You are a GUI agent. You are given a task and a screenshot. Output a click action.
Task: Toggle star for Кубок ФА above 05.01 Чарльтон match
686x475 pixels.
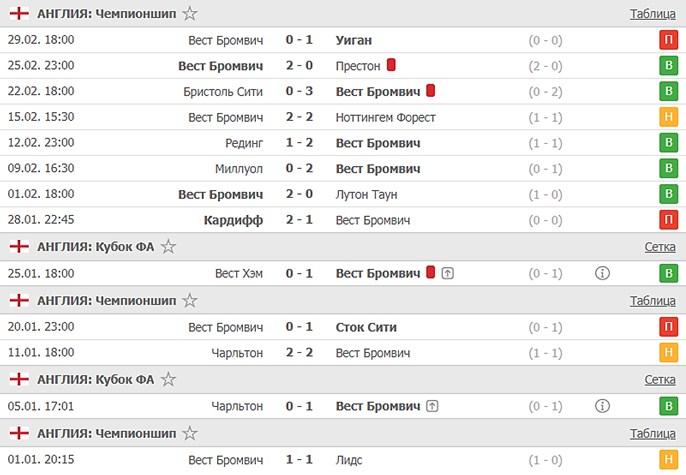(x=169, y=380)
